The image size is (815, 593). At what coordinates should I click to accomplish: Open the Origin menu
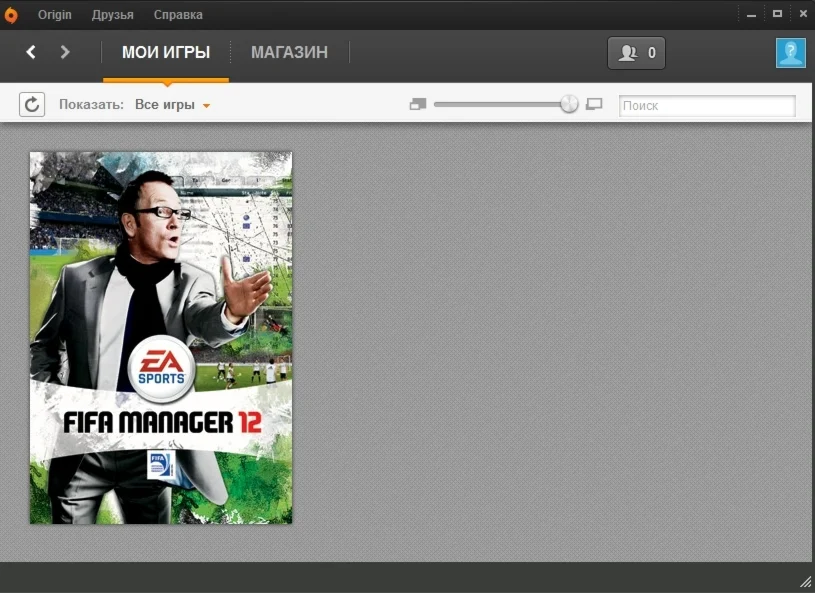pos(54,14)
